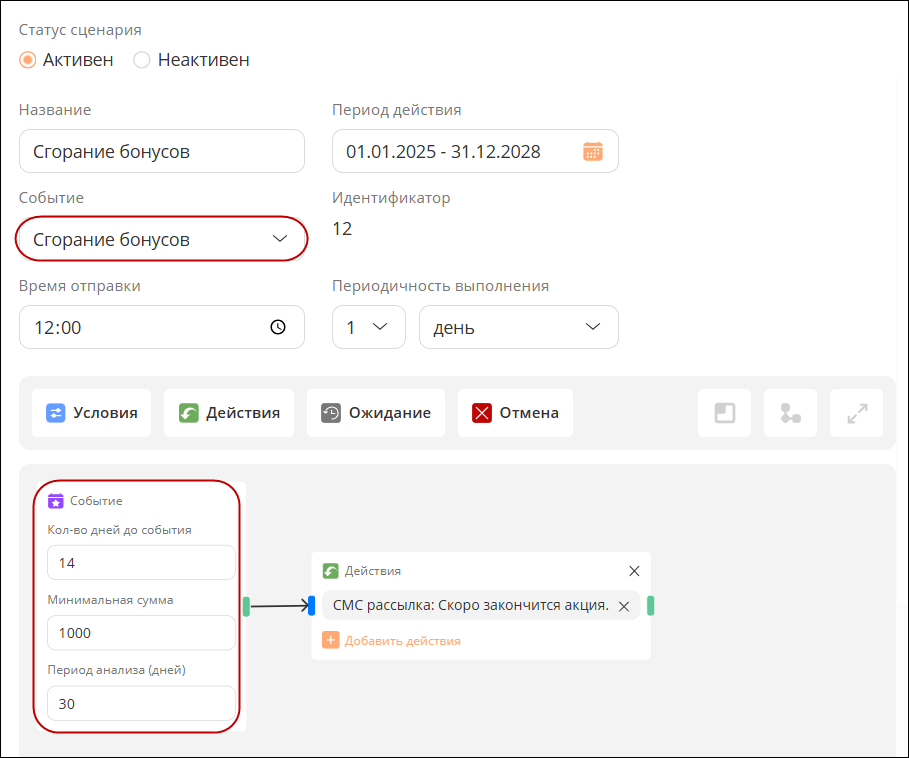Open the день period unit dropdown
Viewport: 909px width, 758px height.
pos(519,327)
